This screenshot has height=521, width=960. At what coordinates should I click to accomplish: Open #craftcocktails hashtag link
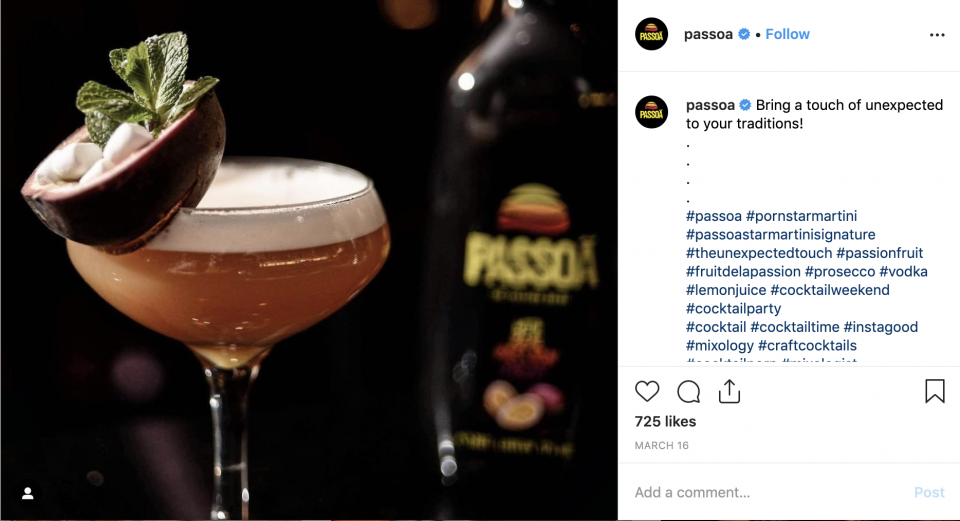point(808,345)
